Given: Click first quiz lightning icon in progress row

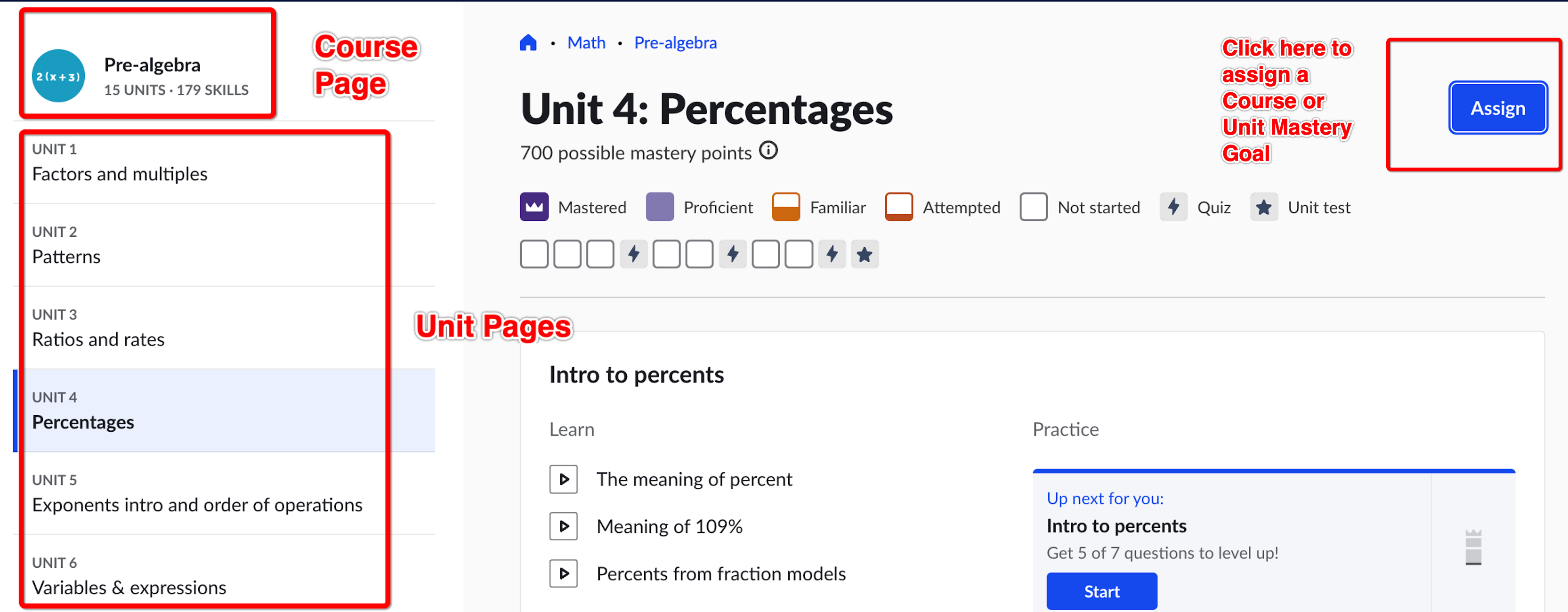Looking at the screenshot, I should pos(633,254).
